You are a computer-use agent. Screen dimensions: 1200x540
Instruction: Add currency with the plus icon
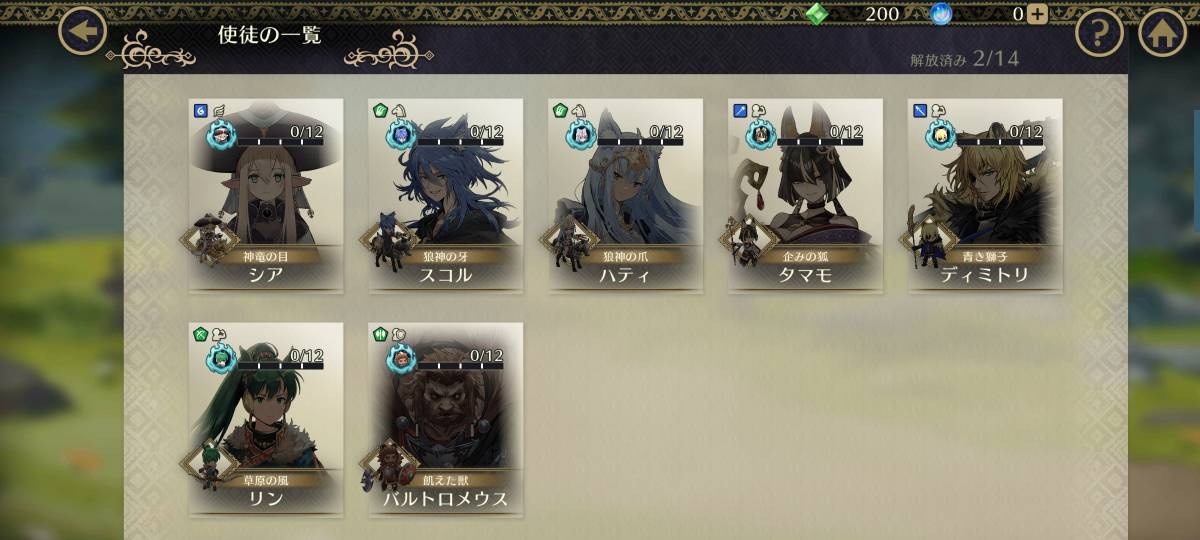click(x=1038, y=14)
